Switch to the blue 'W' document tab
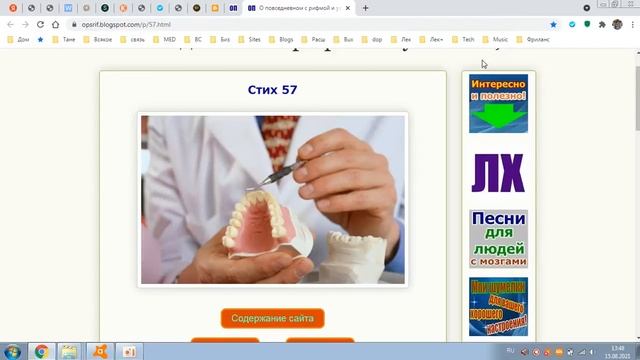Screen dimensions: 640x360 (x=68, y=8)
